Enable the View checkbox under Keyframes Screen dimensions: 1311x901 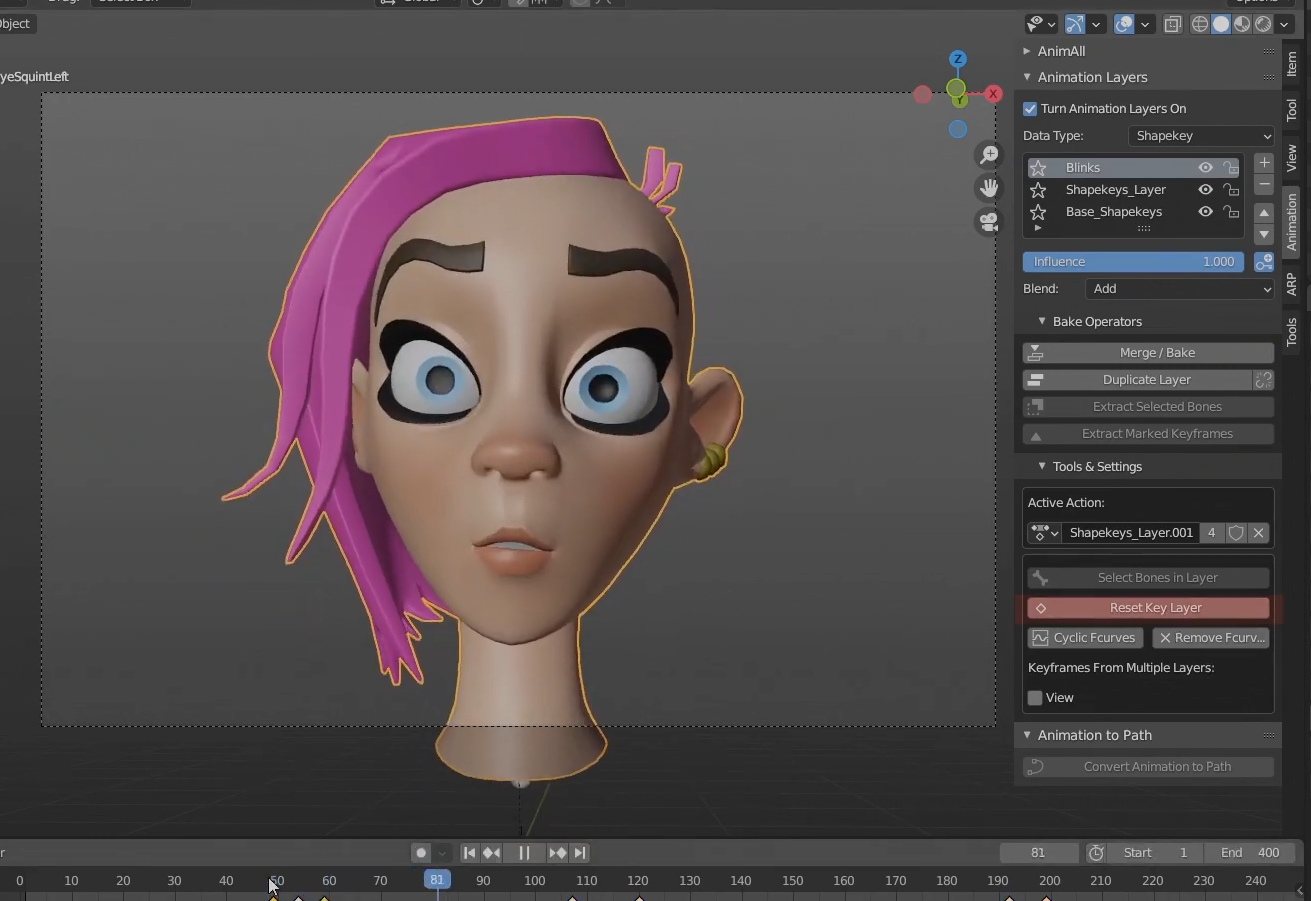tap(1035, 698)
